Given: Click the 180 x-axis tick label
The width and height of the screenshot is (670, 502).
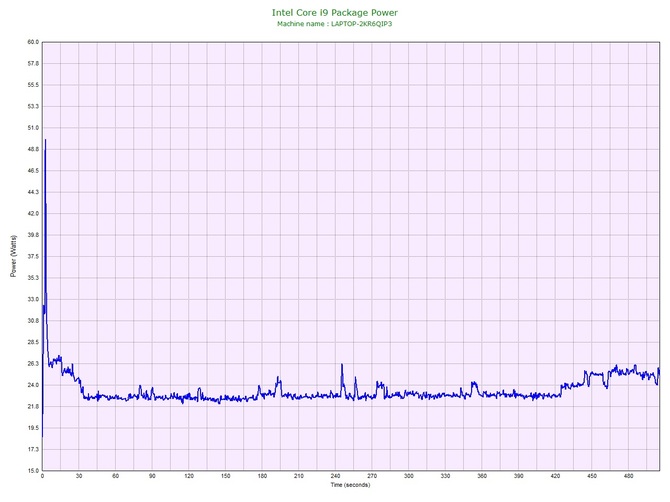Looking at the screenshot, I should click(x=262, y=476).
